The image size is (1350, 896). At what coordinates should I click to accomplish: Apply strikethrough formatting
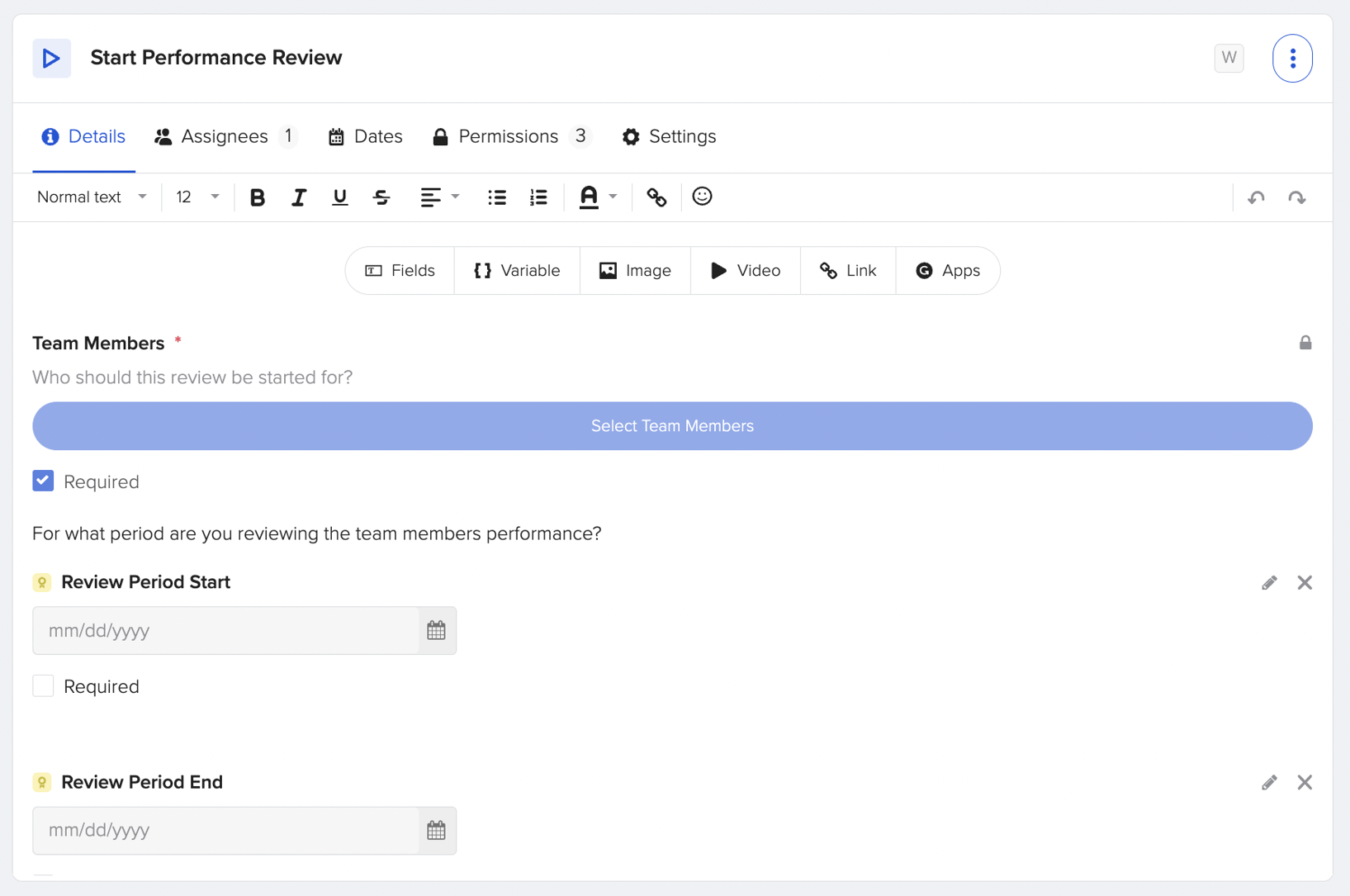(381, 197)
